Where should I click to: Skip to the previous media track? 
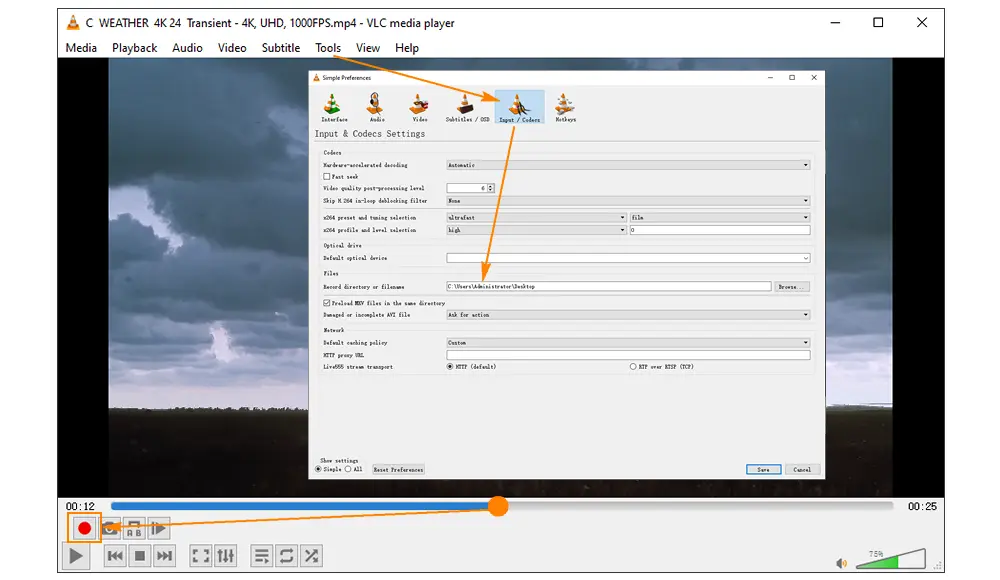click(115, 556)
